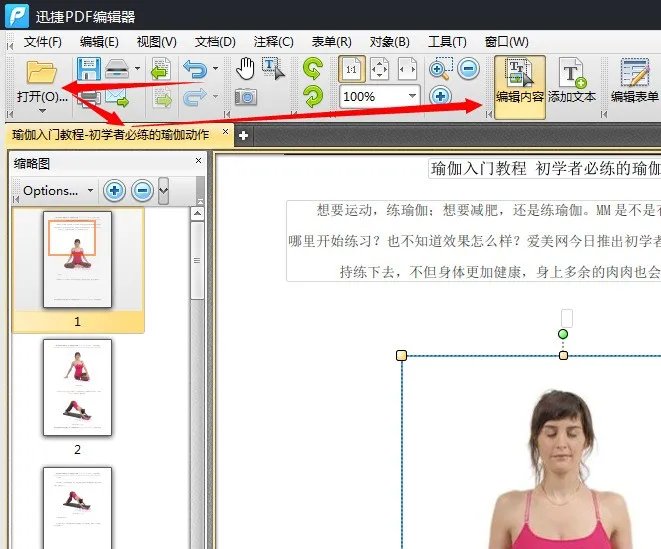661x549 pixels.
Task: Click the page number 2 label under thumbnail
Action: pos(77,449)
